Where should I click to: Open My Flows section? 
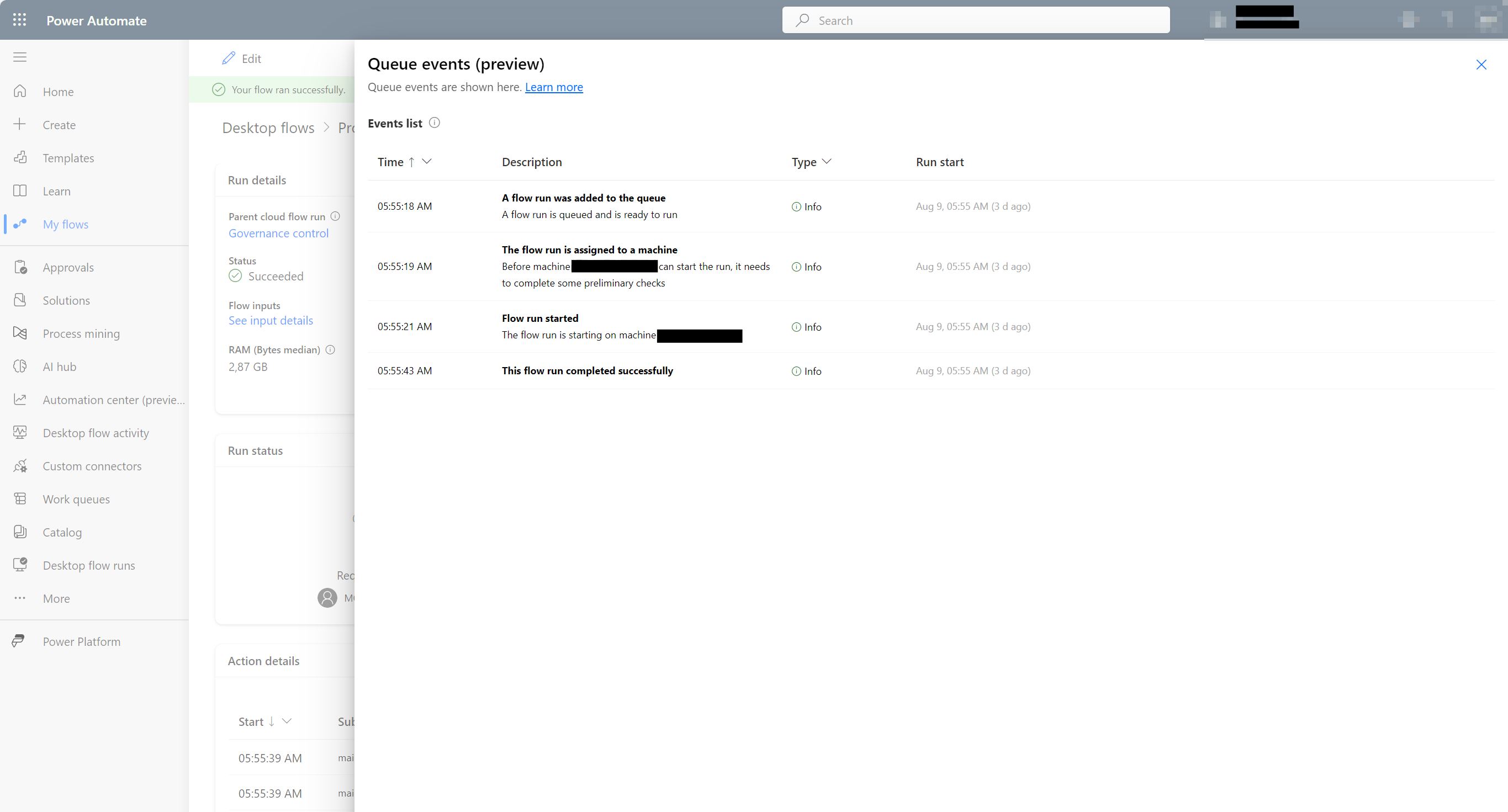65,224
